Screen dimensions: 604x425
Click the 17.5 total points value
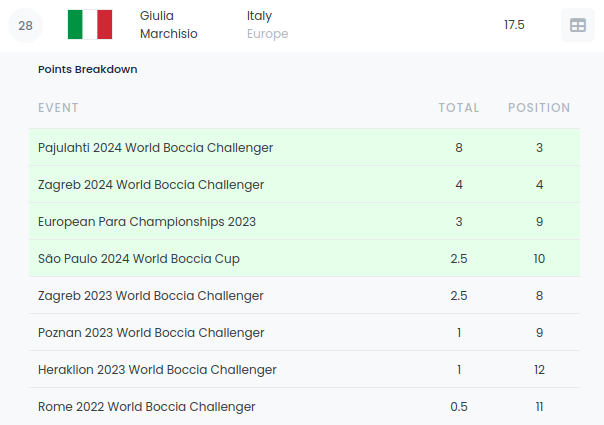click(x=514, y=25)
